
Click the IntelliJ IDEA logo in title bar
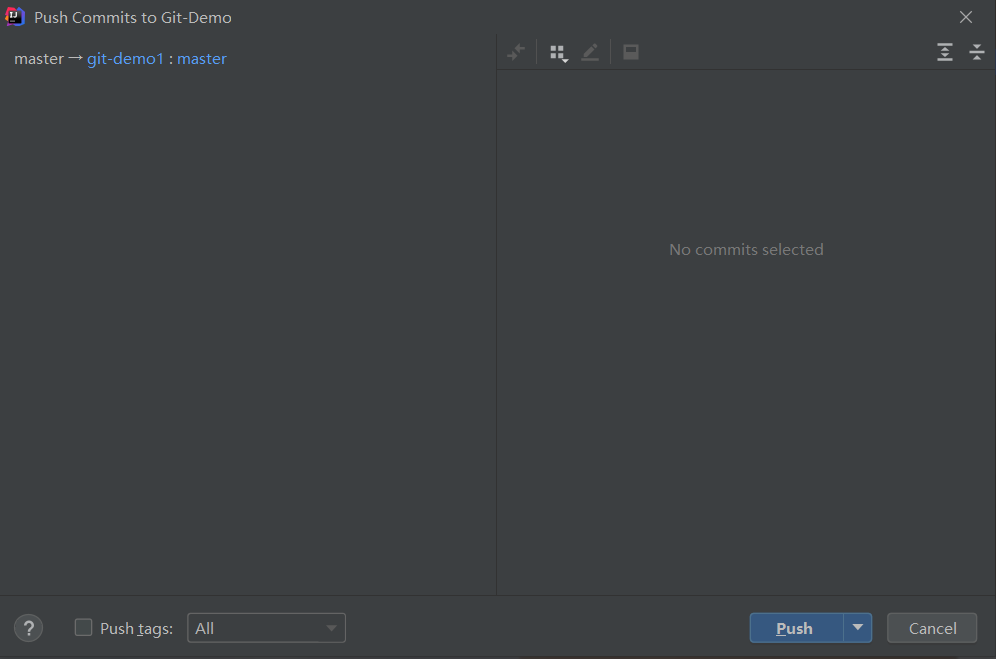(15, 17)
